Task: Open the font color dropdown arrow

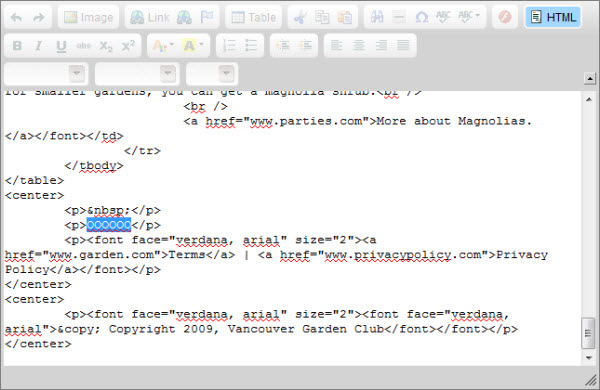Action: [x=171, y=45]
